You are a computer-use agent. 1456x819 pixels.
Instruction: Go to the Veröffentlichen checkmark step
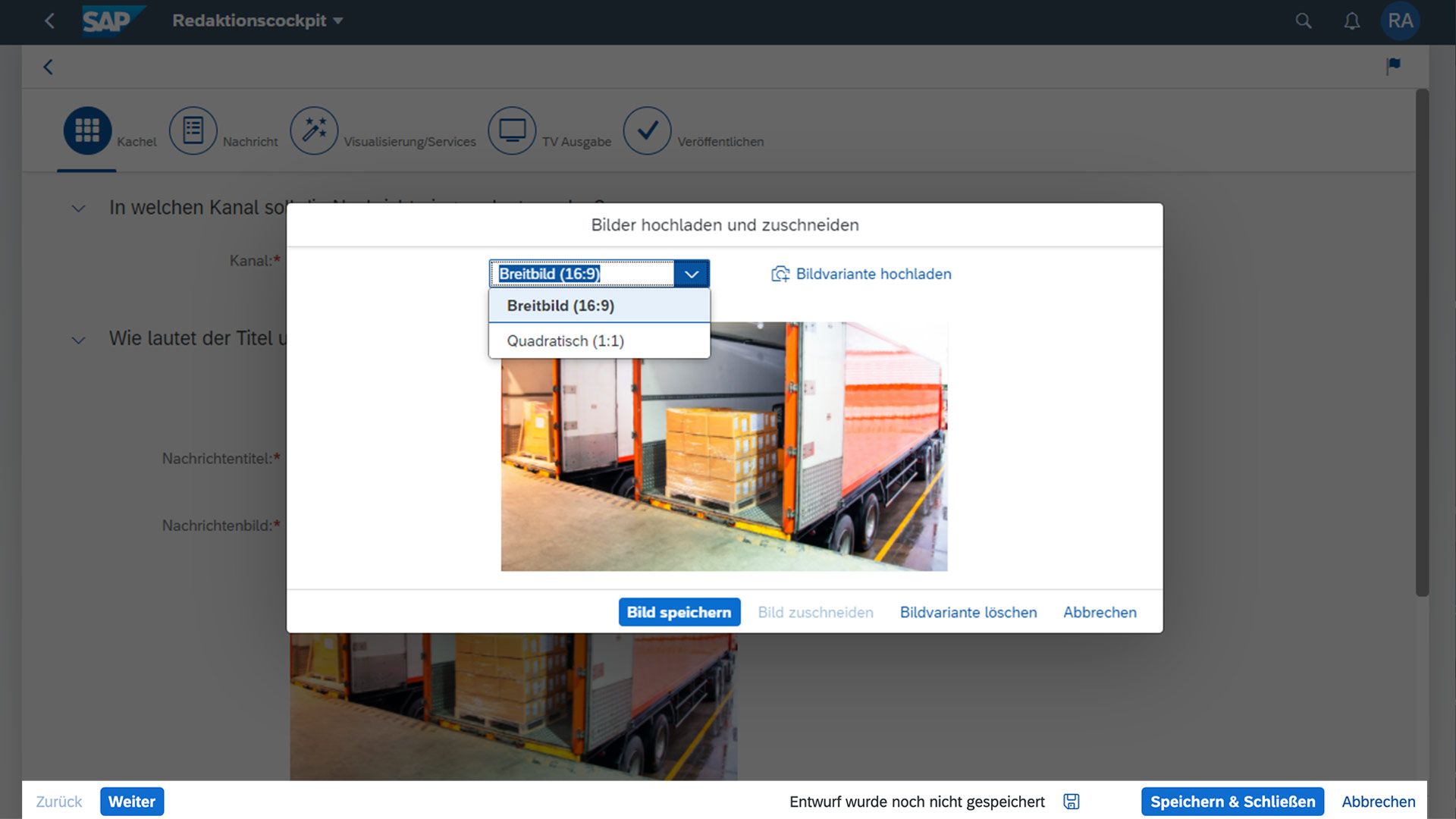(x=647, y=130)
